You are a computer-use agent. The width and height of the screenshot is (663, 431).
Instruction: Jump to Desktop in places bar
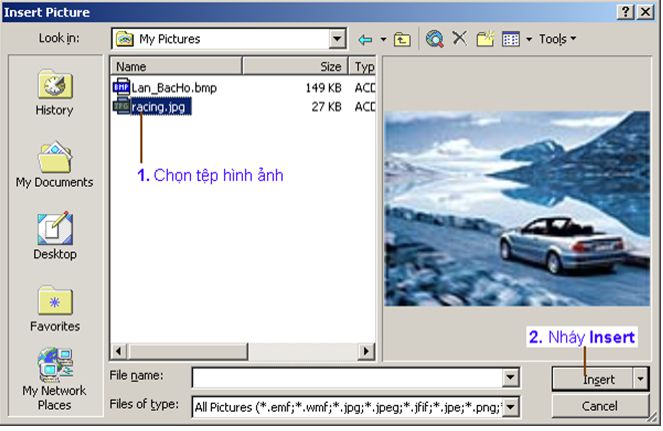click(x=55, y=236)
